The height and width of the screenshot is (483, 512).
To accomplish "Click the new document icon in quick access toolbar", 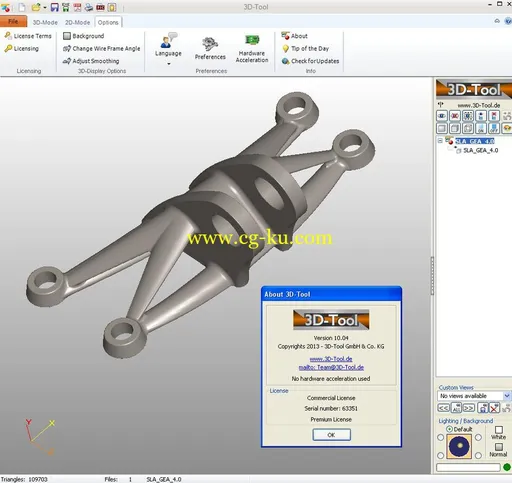I will (x=22, y=7).
